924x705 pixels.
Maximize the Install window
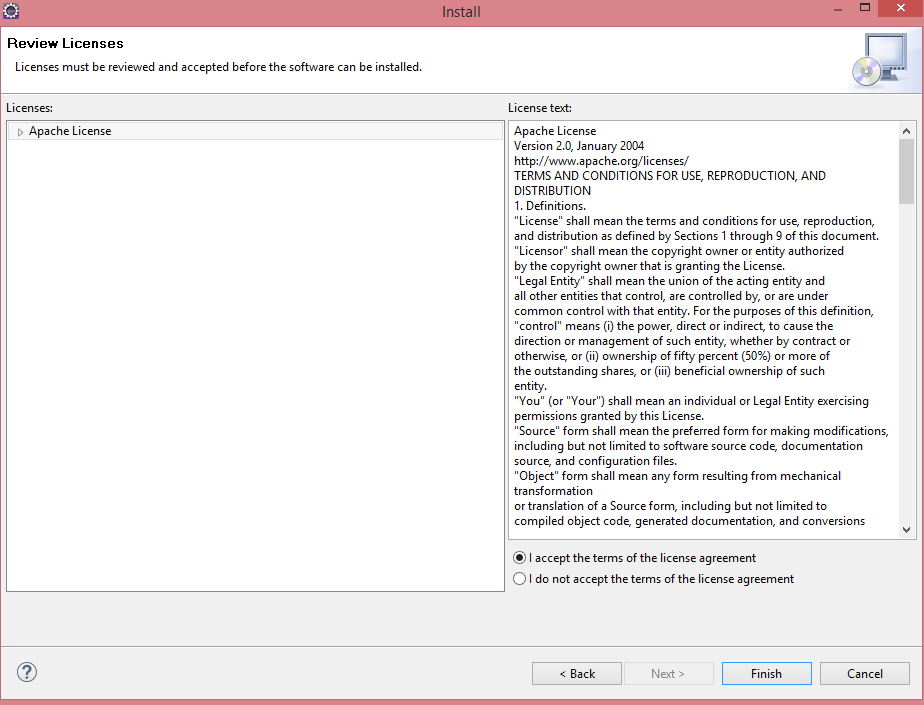click(864, 8)
